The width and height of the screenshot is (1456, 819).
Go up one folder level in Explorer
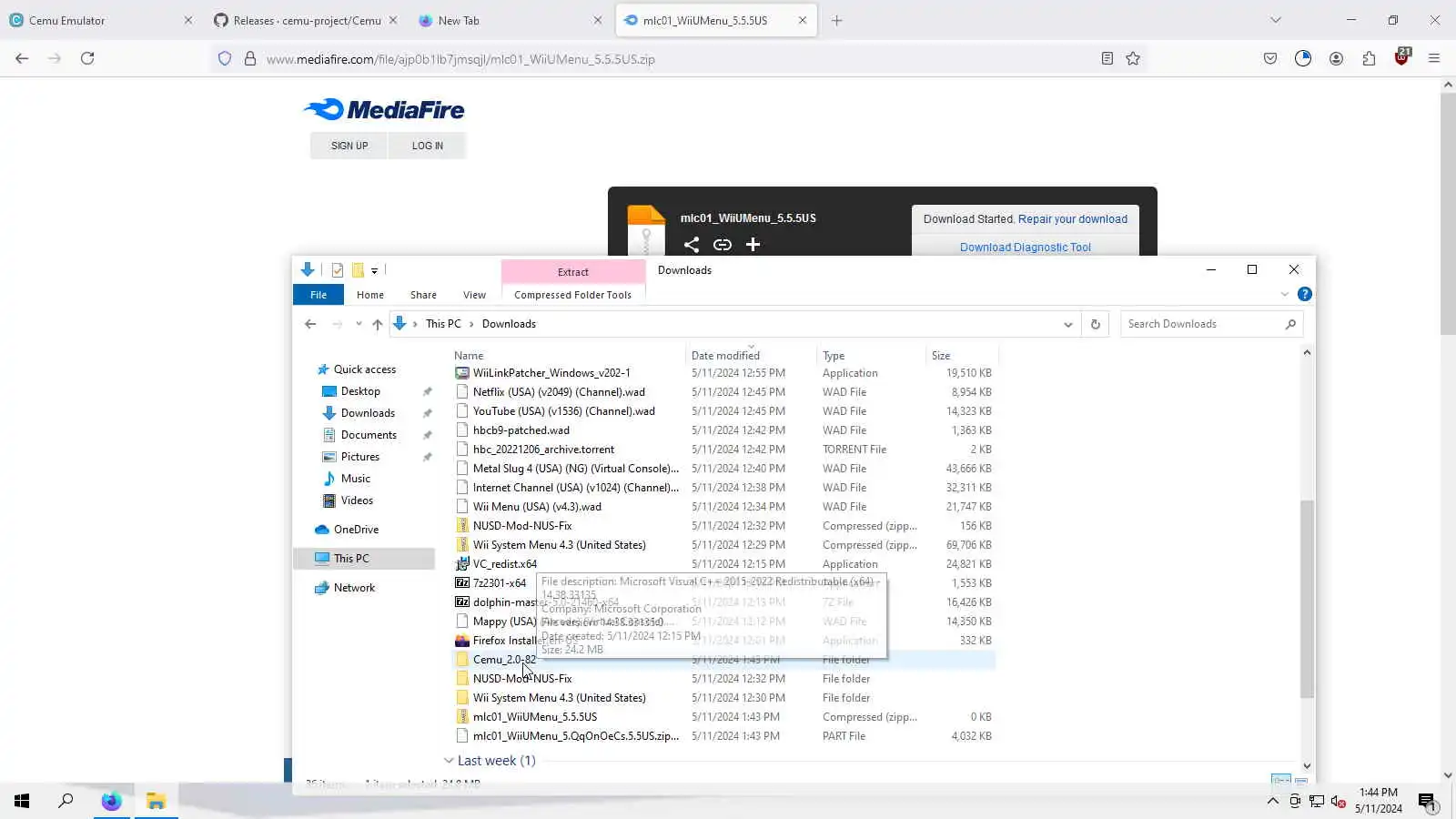click(377, 324)
